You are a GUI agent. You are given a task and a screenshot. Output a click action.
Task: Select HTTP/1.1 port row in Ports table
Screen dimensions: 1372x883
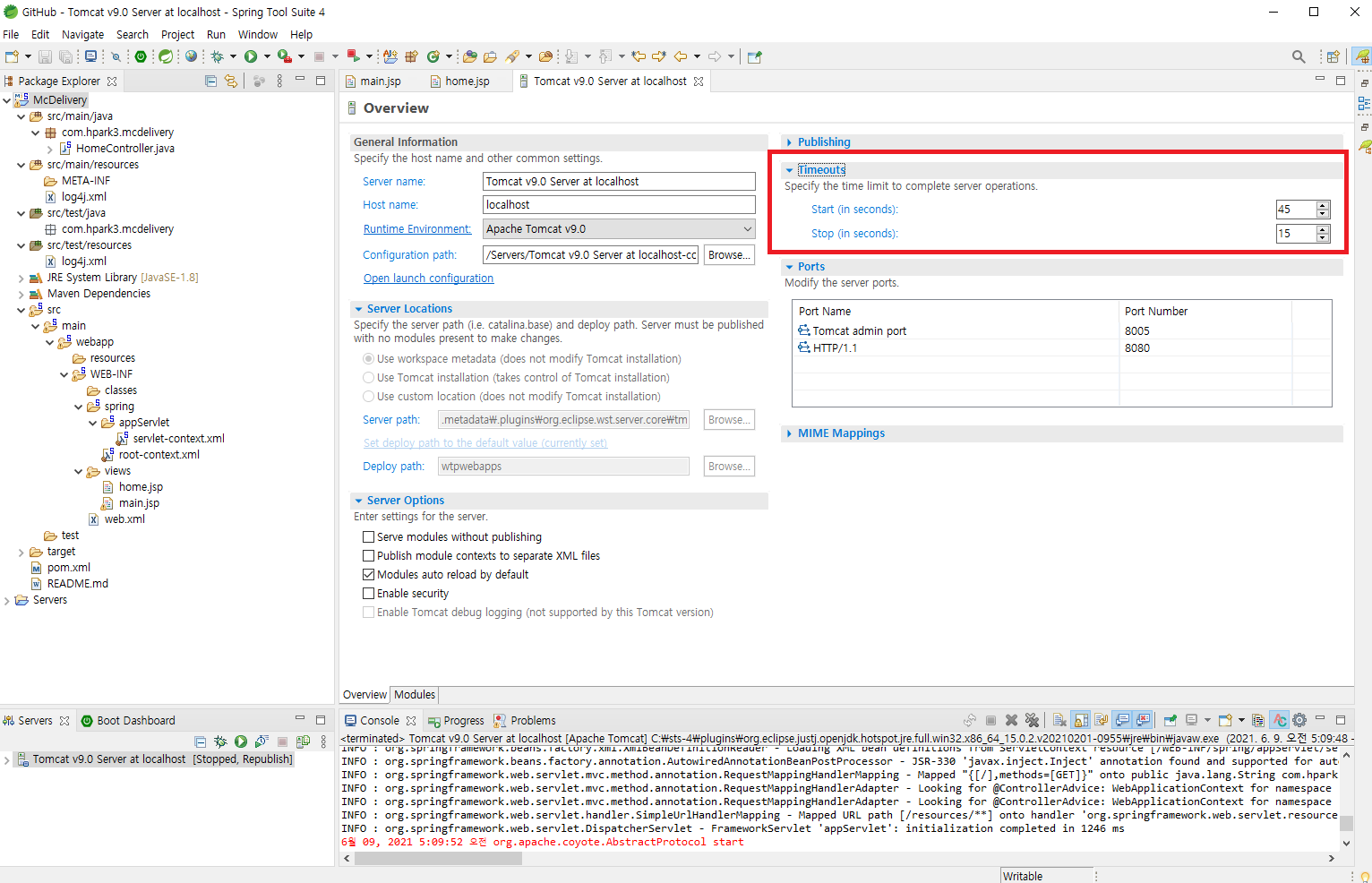coord(1061,348)
